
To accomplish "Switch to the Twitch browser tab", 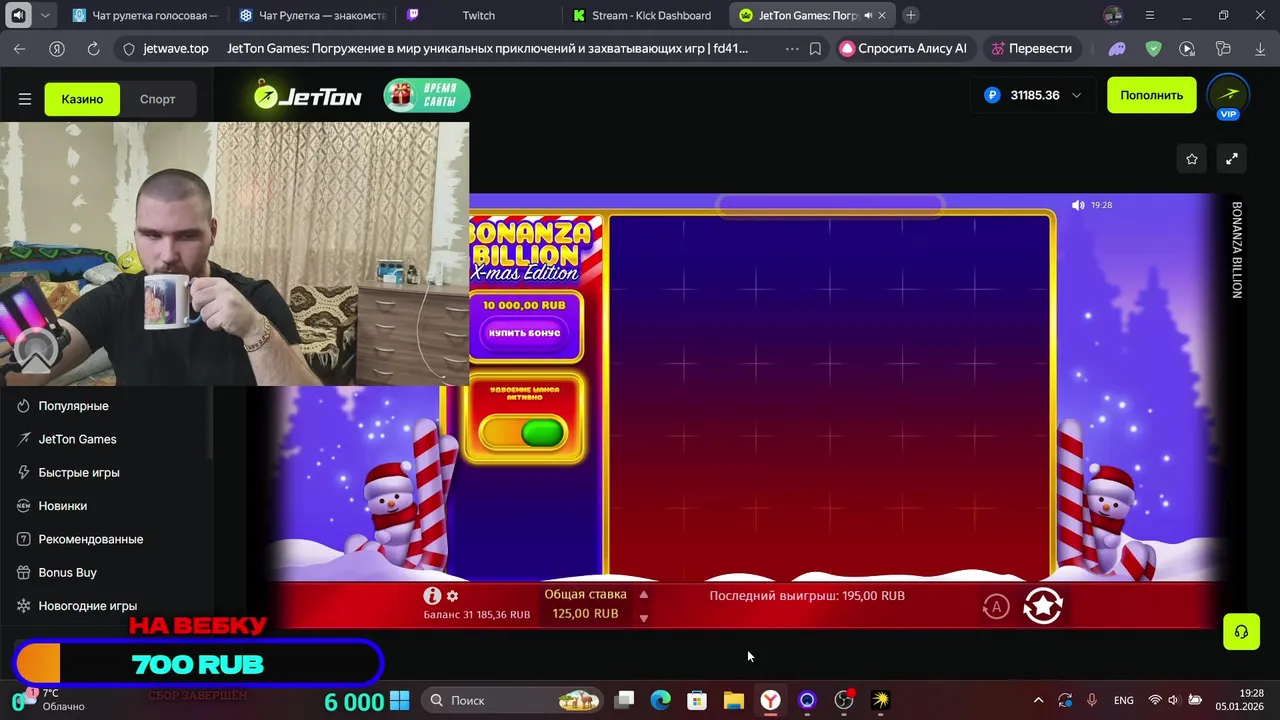I will [478, 15].
